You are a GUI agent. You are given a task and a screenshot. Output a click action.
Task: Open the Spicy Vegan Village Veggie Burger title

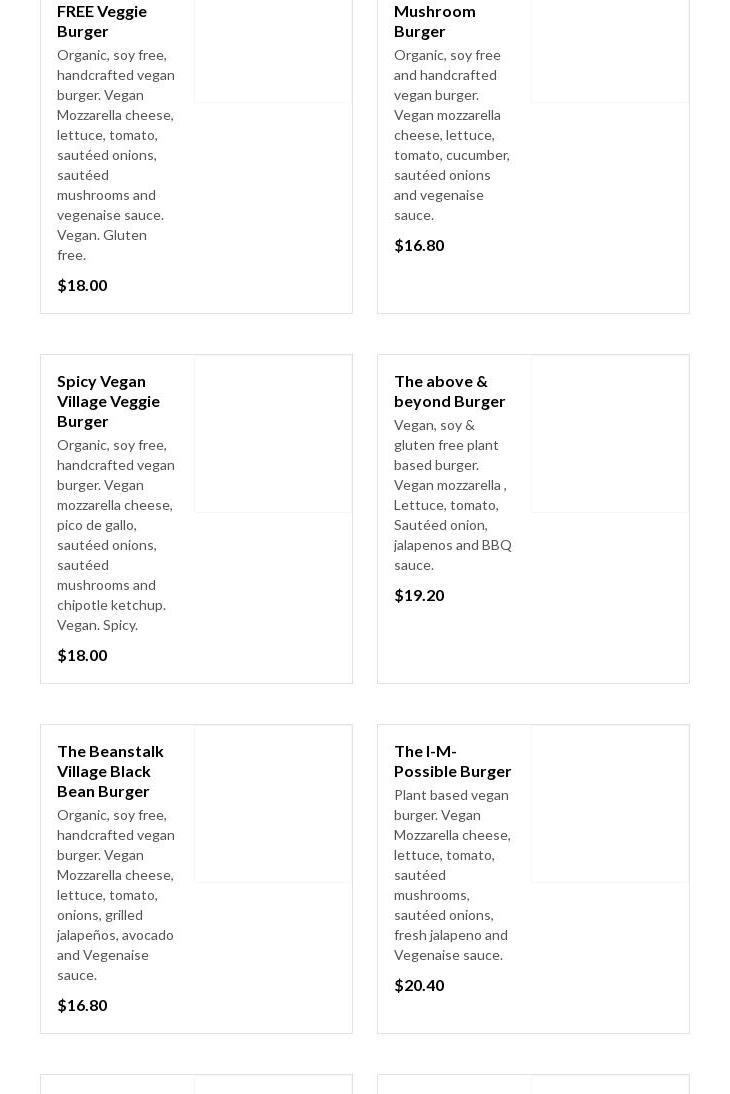click(x=108, y=401)
